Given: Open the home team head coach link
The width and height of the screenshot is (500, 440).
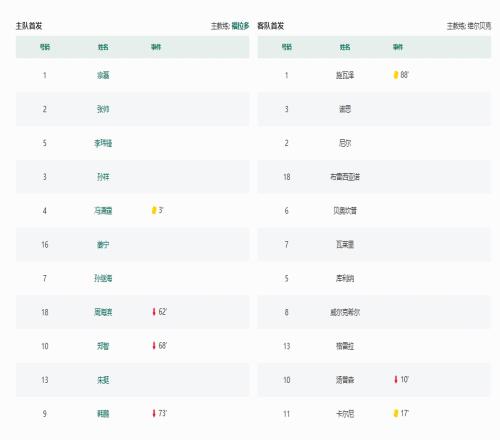Looking at the screenshot, I should click(x=240, y=26).
